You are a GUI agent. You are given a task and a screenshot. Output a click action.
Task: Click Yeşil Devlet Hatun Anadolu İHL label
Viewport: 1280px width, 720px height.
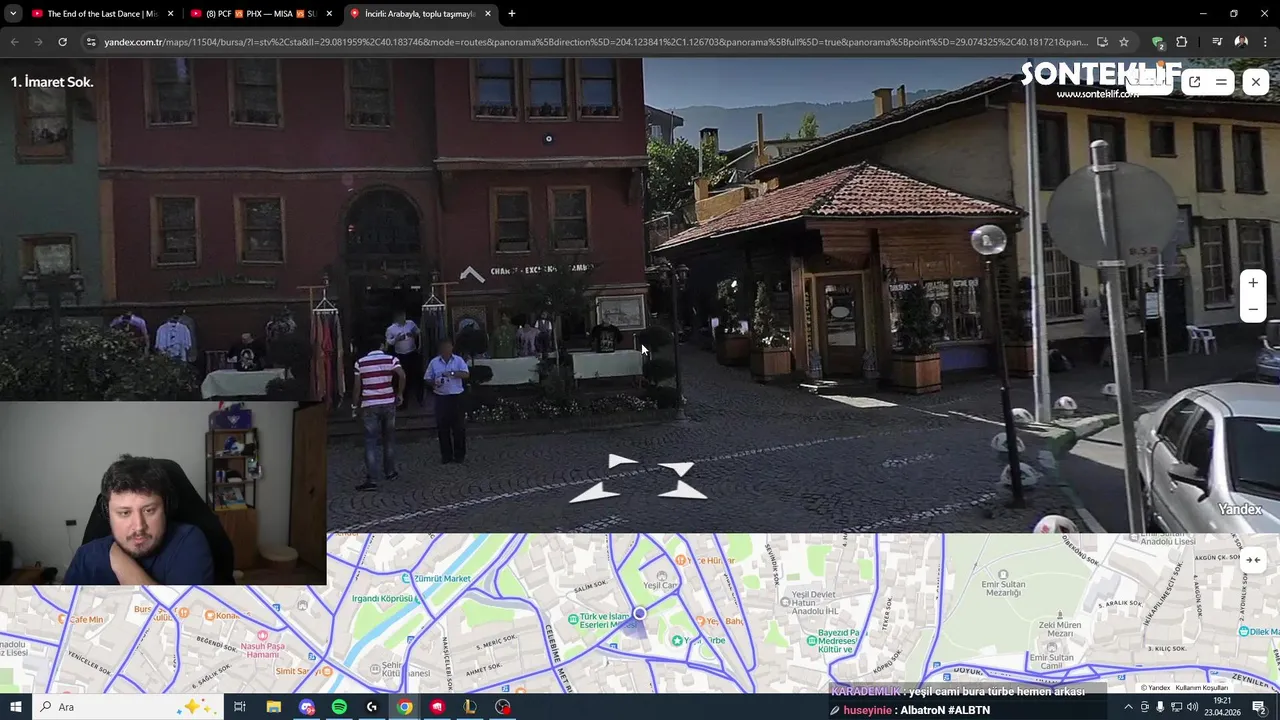pyautogui.click(x=813, y=602)
